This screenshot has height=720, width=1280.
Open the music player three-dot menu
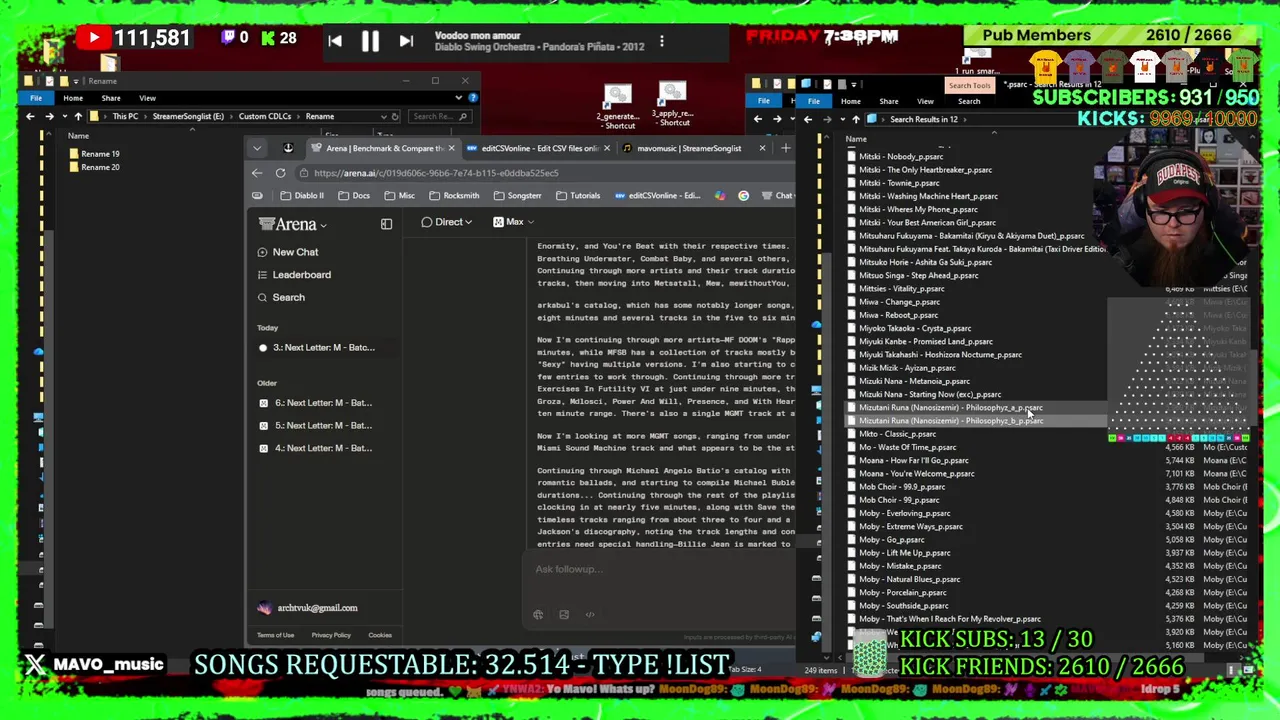tap(661, 42)
